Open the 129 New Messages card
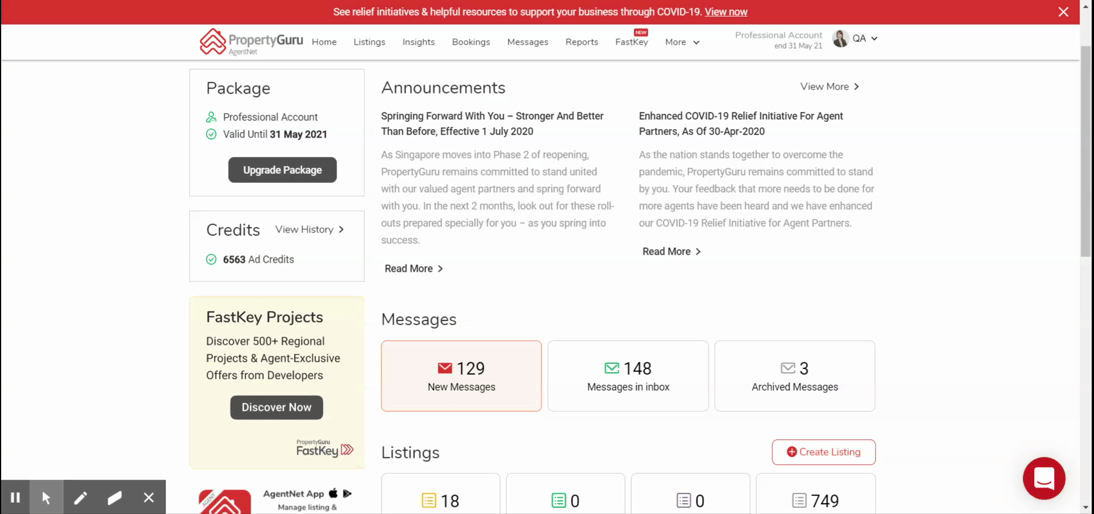The height and width of the screenshot is (514, 1094). pos(461,376)
